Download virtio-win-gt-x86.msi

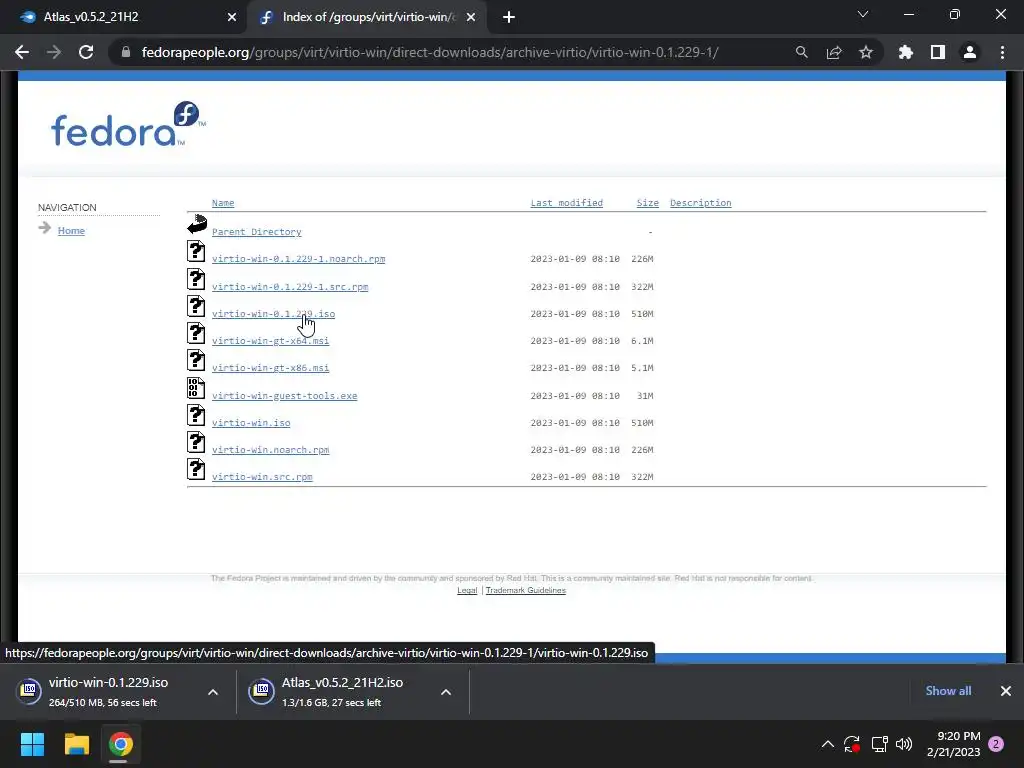270,368
